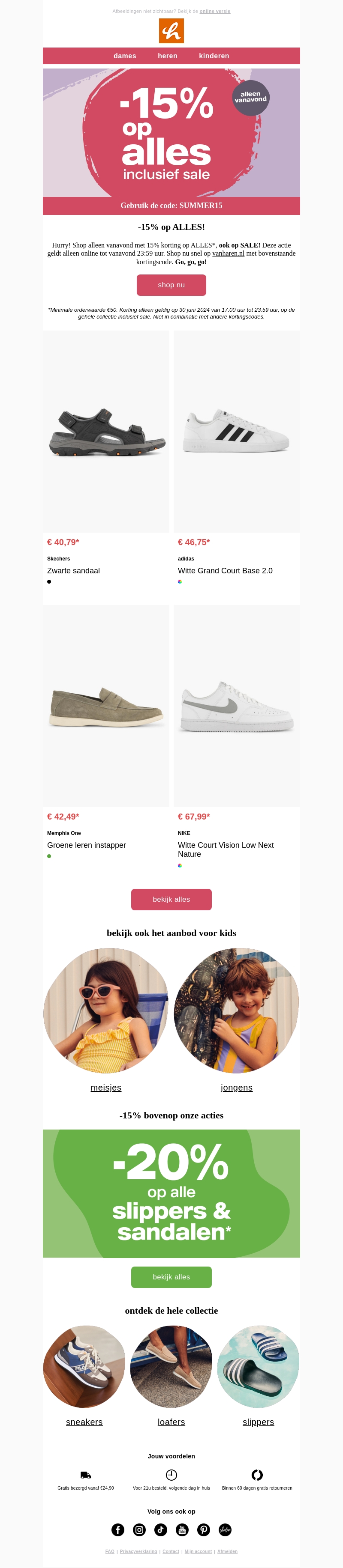Image resolution: width=343 pixels, height=1568 pixels.
Task: Click the black color dot under Zwarte sandaal
Action: coord(49,581)
